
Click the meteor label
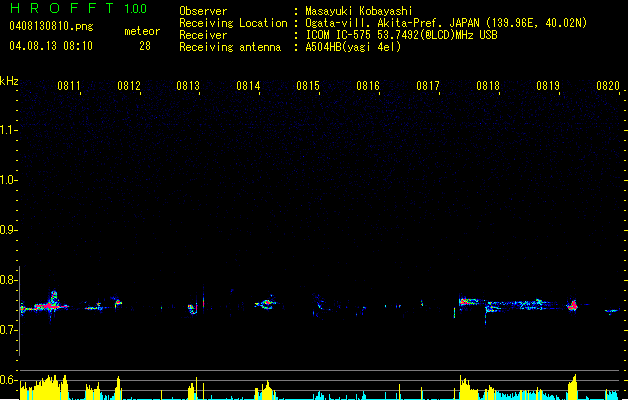tap(142, 31)
